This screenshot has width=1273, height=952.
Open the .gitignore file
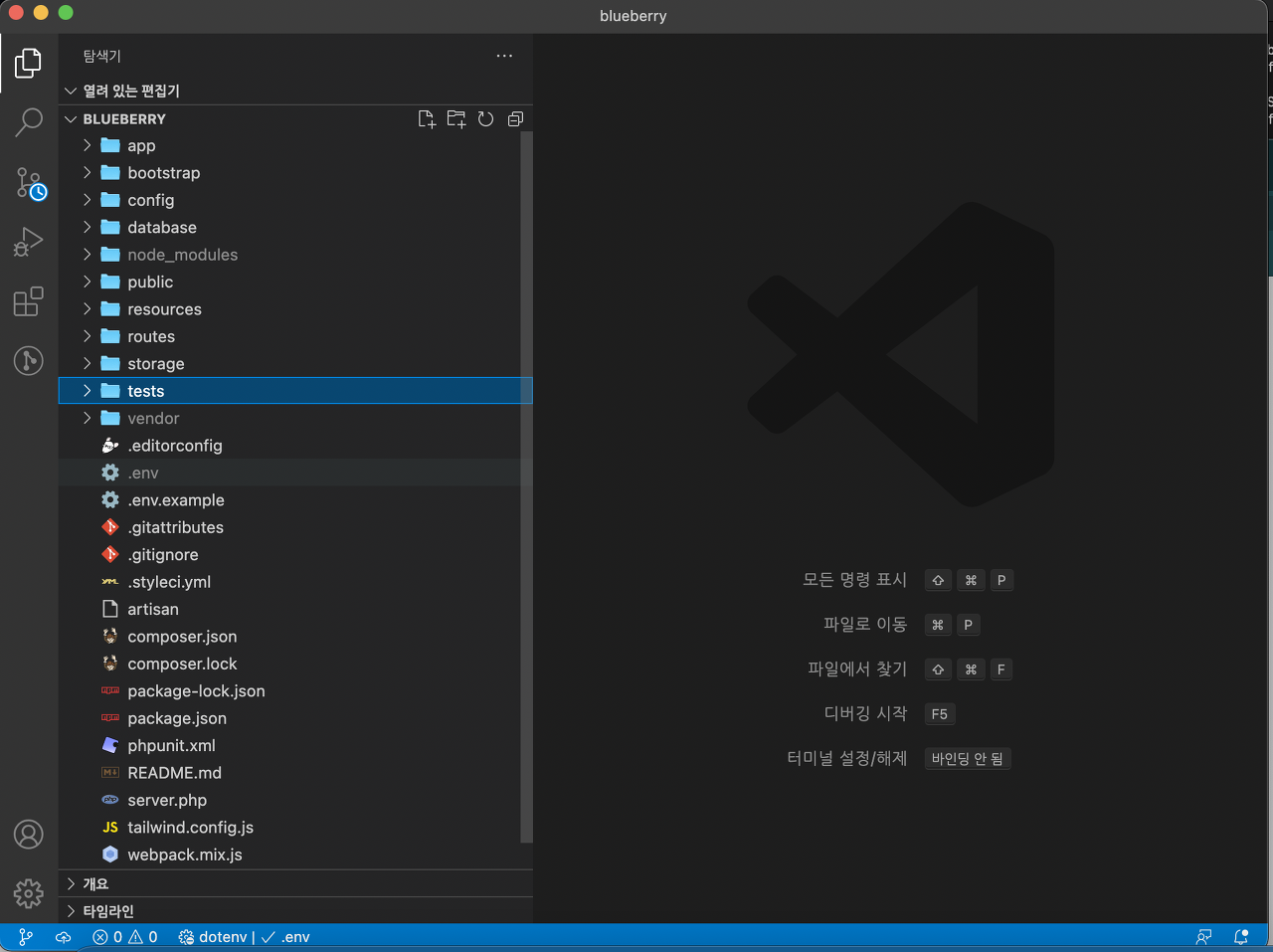click(295, 555)
